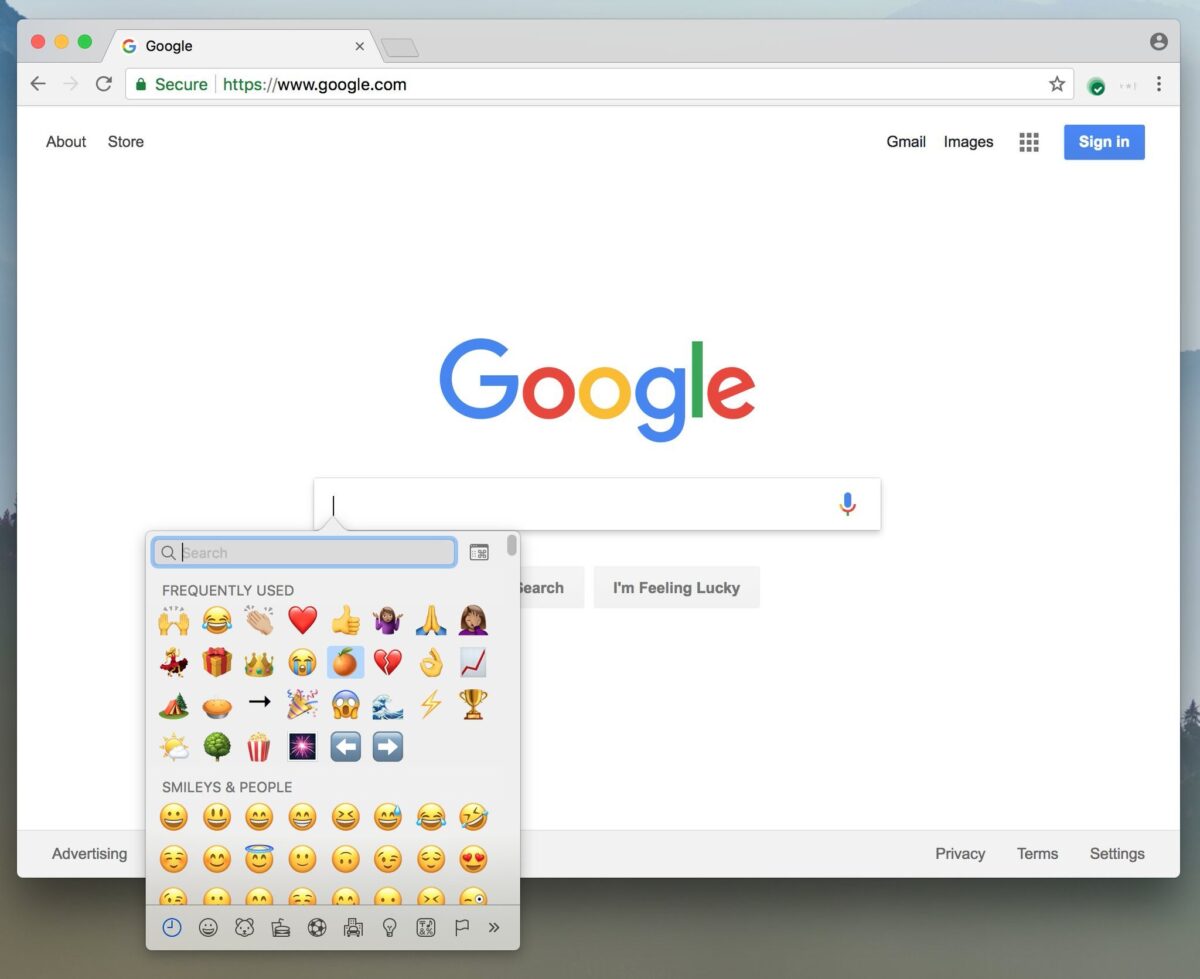Viewport: 1200px width, 979px height.
Task: Click the microphone voice search icon
Action: tap(848, 504)
